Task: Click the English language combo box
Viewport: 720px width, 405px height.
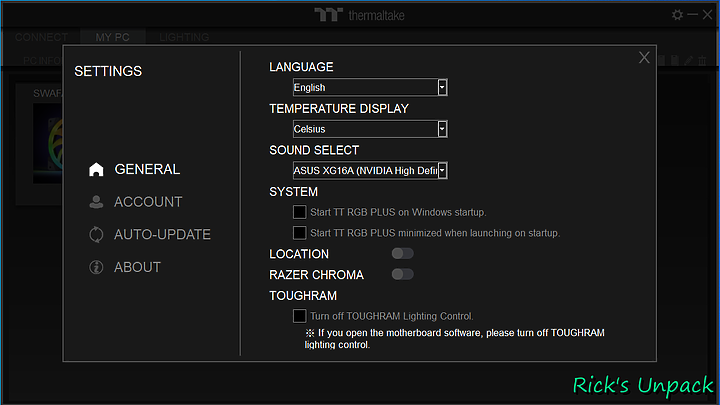Action: pyautogui.click(x=370, y=87)
